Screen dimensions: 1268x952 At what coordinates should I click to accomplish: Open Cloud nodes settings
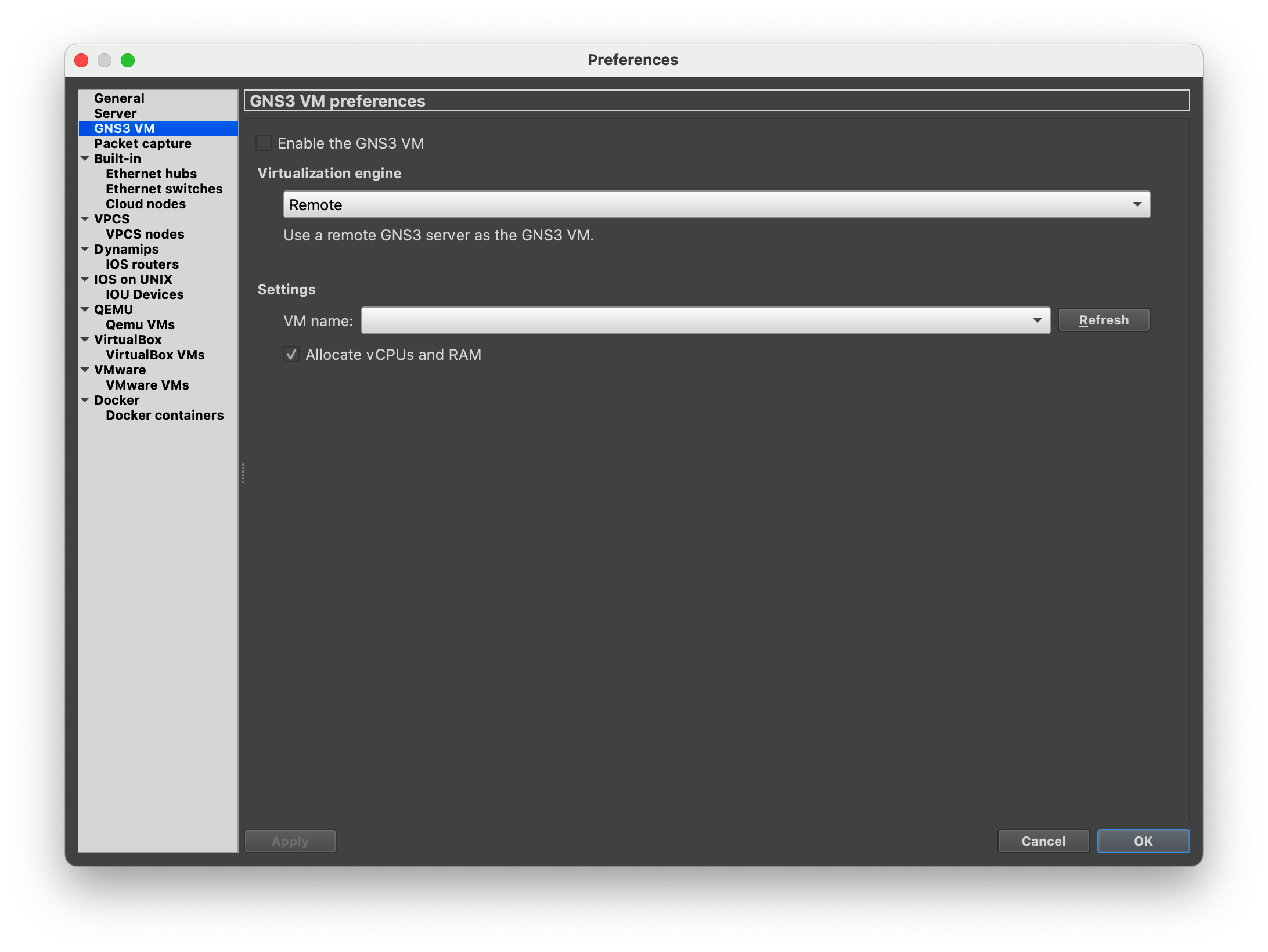coord(146,204)
